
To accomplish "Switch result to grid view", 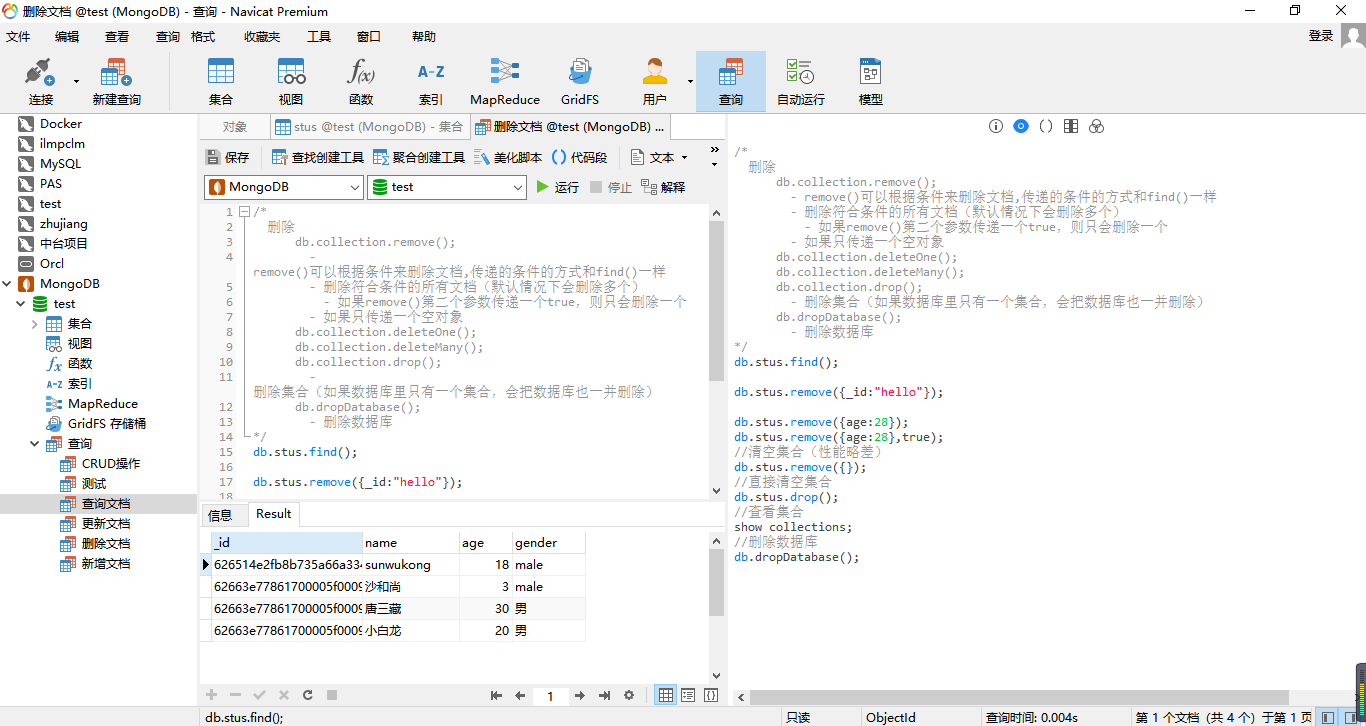I will pos(666,695).
